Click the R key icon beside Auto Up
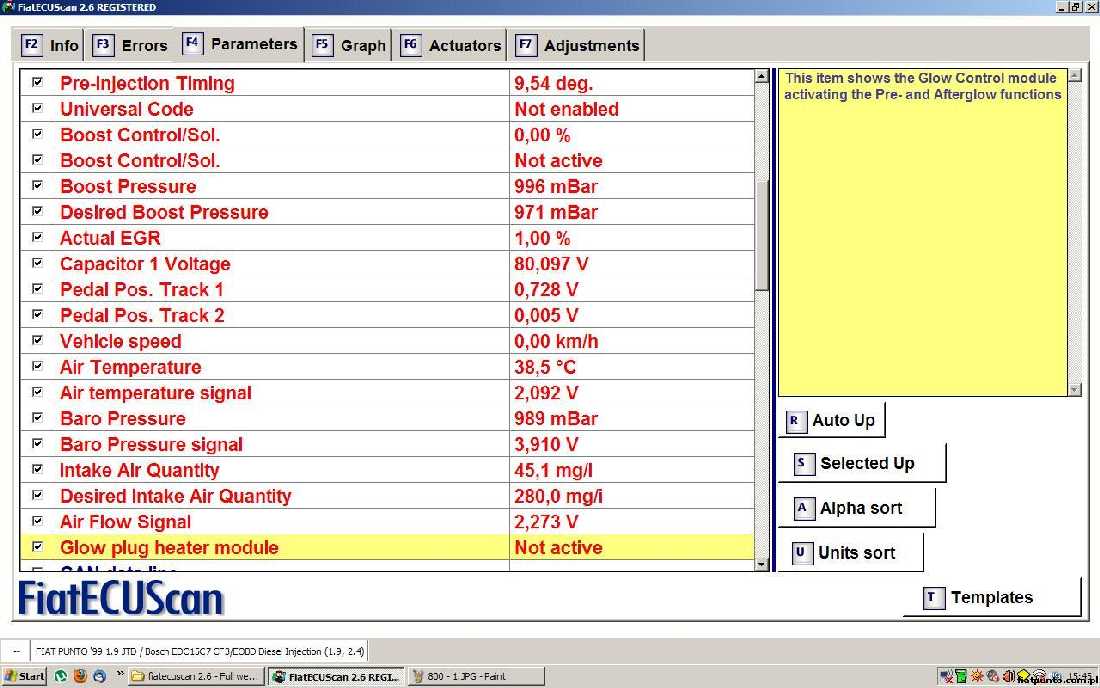The image size is (1100, 688). pos(794,421)
